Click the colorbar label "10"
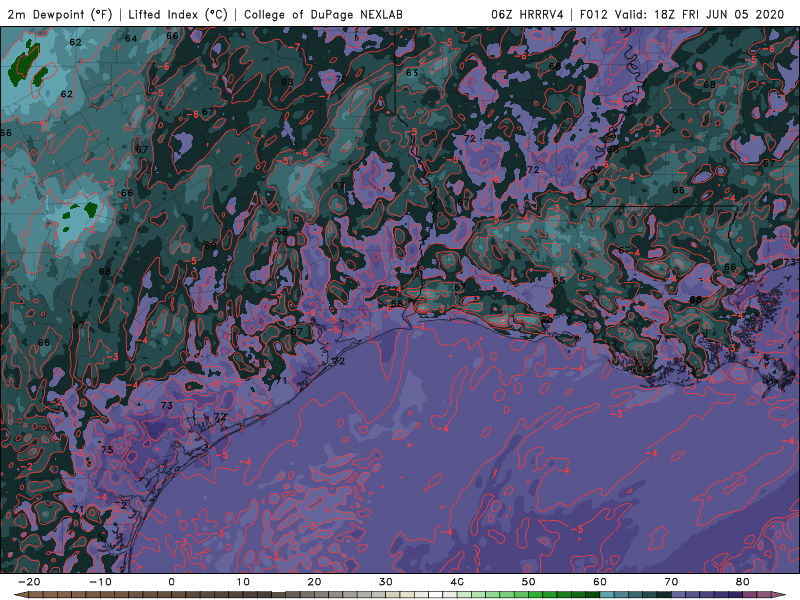The height and width of the screenshot is (600, 800). coord(243,582)
